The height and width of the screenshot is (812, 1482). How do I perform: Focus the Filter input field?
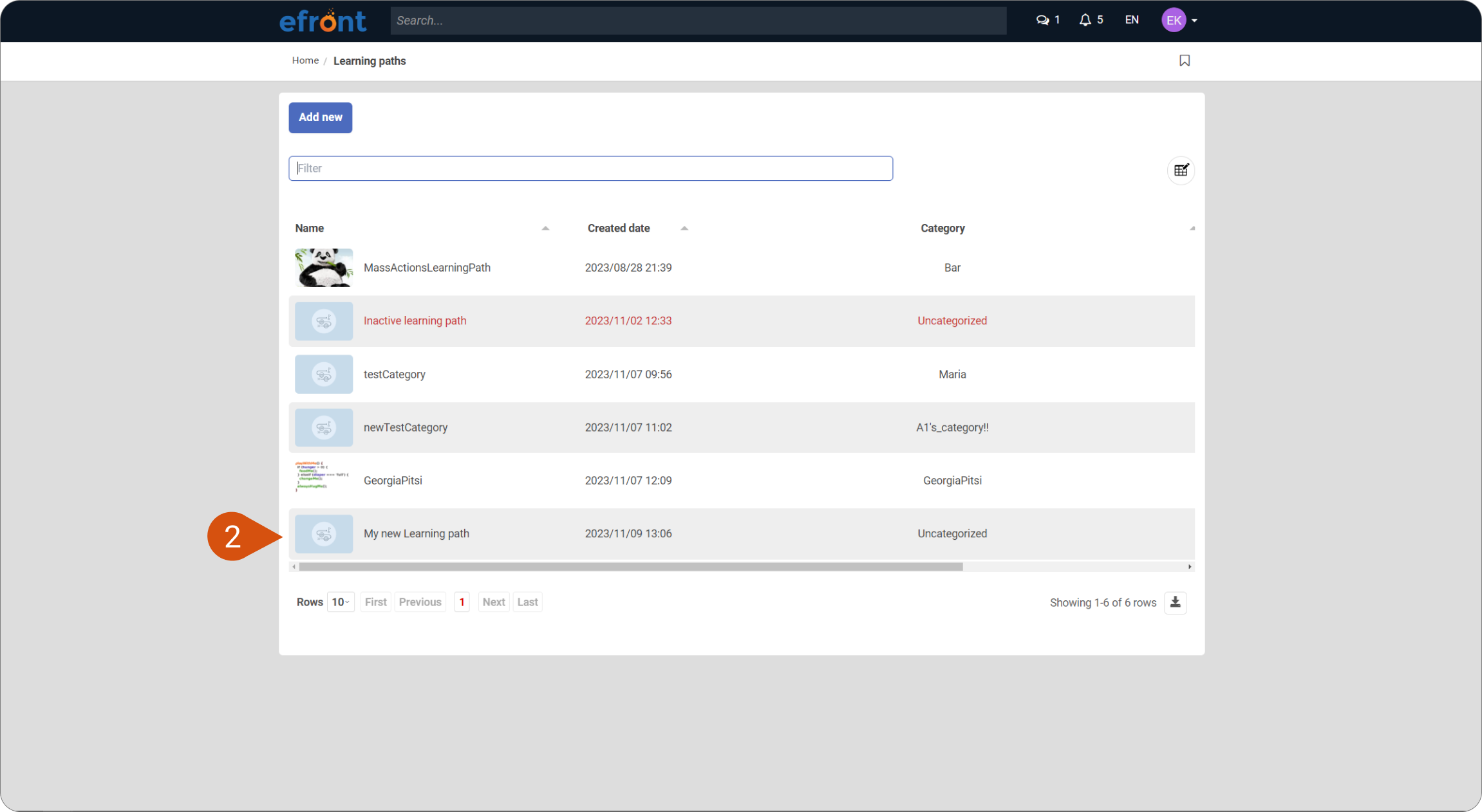pos(590,169)
